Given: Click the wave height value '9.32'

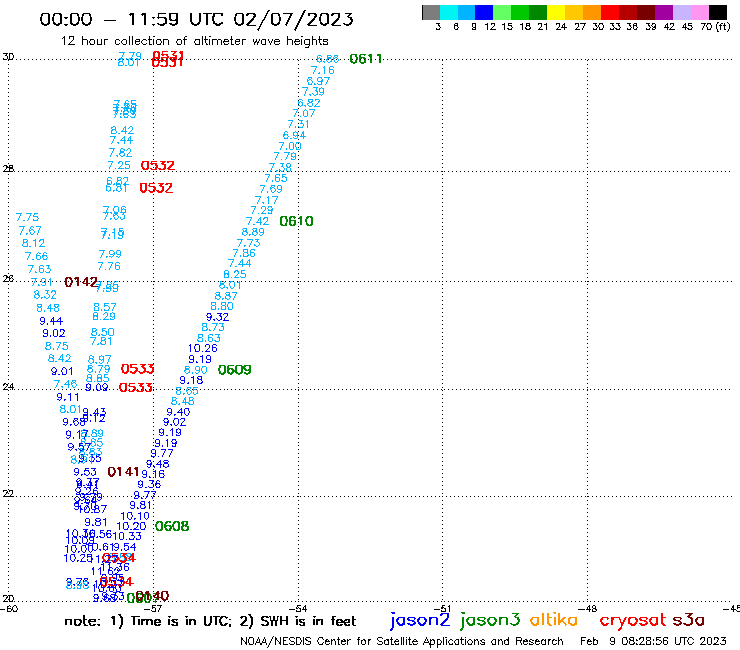Looking at the screenshot, I should click(218, 317).
